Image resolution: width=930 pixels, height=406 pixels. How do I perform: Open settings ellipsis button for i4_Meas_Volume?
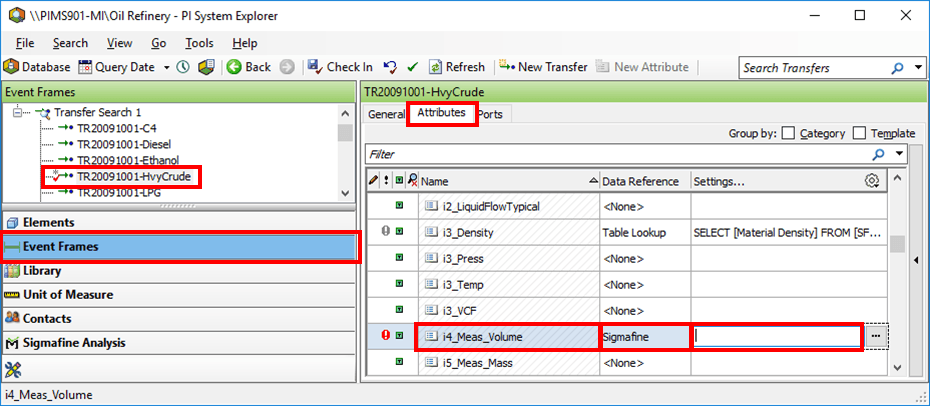click(x=875, y=337)
